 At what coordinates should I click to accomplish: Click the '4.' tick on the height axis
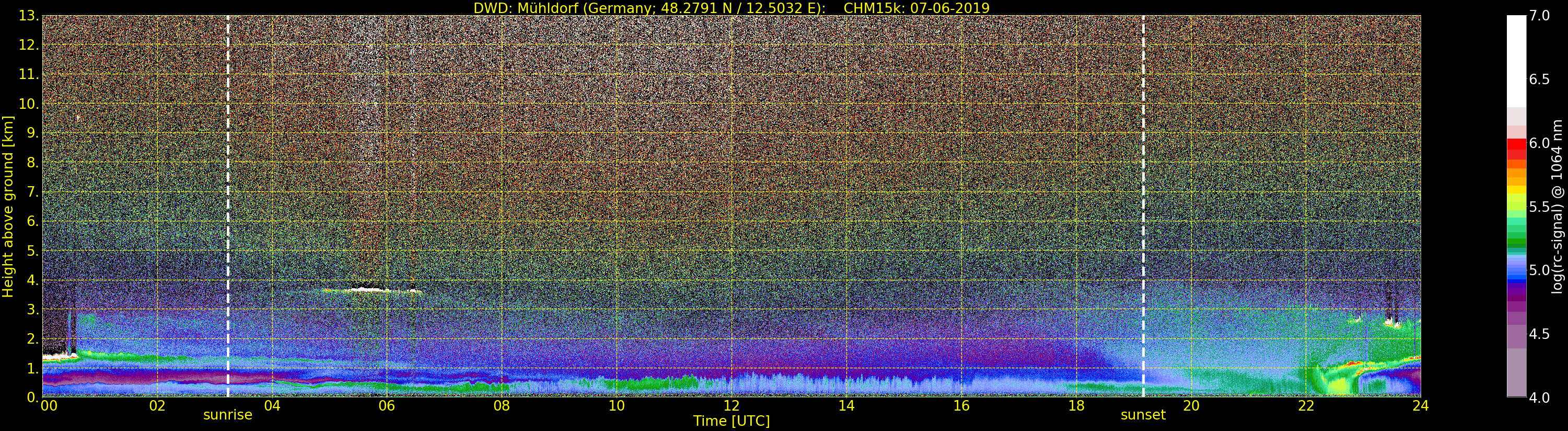click(33, 280)
